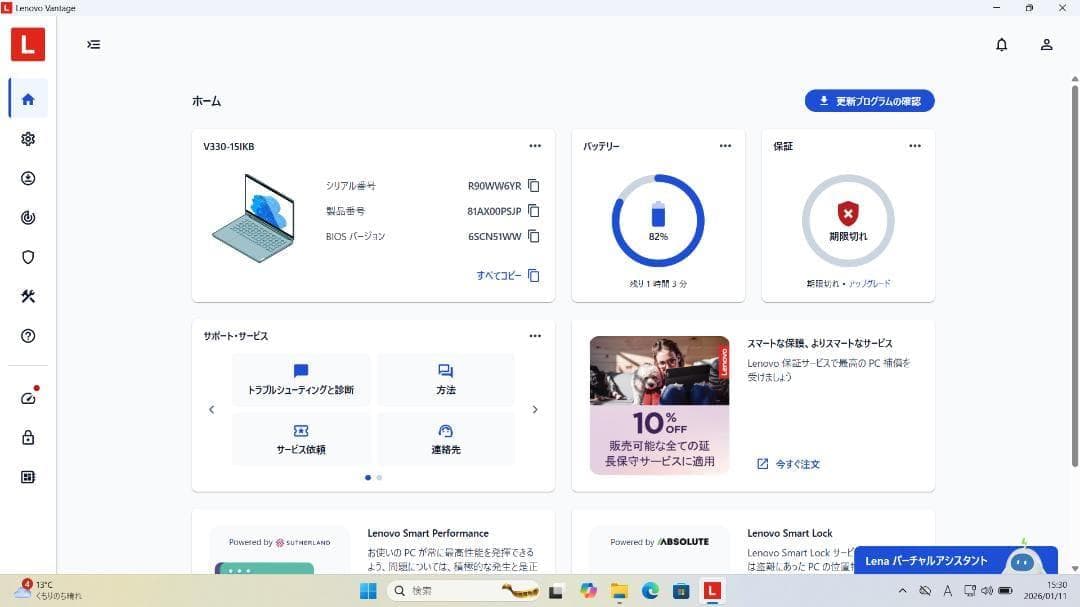Open notifications via the bell icon
Image resolution: width=1080 pixels, height=607 pixels.
(1001, 44)
